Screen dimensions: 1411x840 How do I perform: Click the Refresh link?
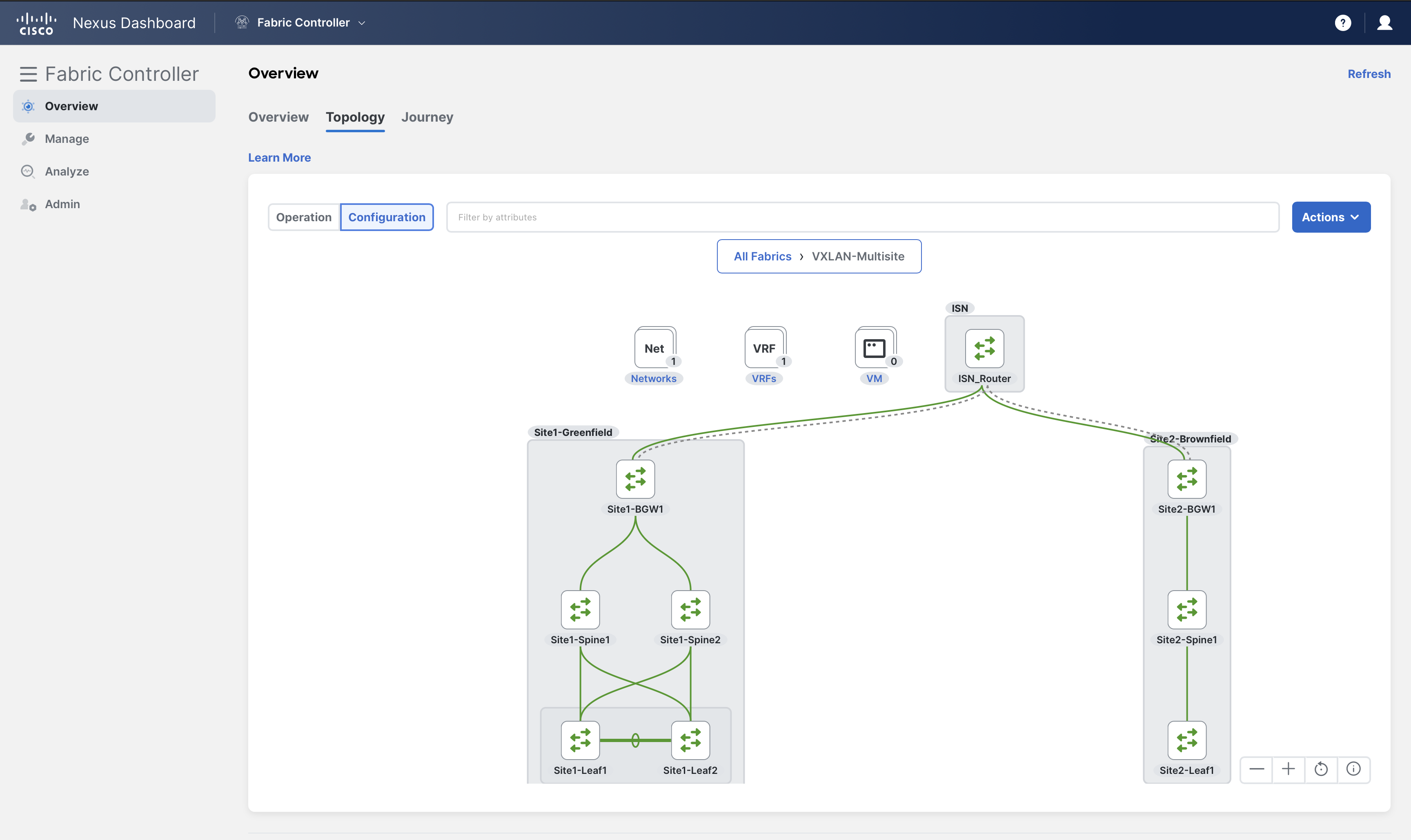[x=1369, y=73]
